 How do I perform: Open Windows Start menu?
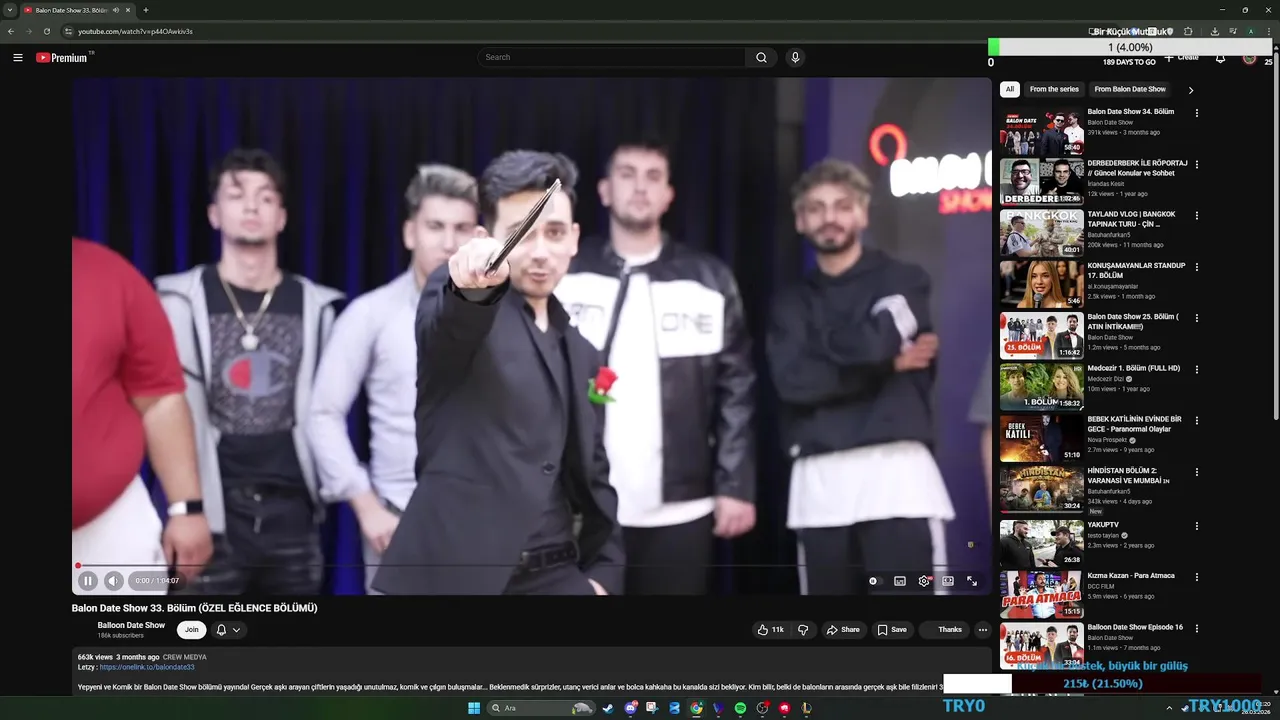pos(474,708)
